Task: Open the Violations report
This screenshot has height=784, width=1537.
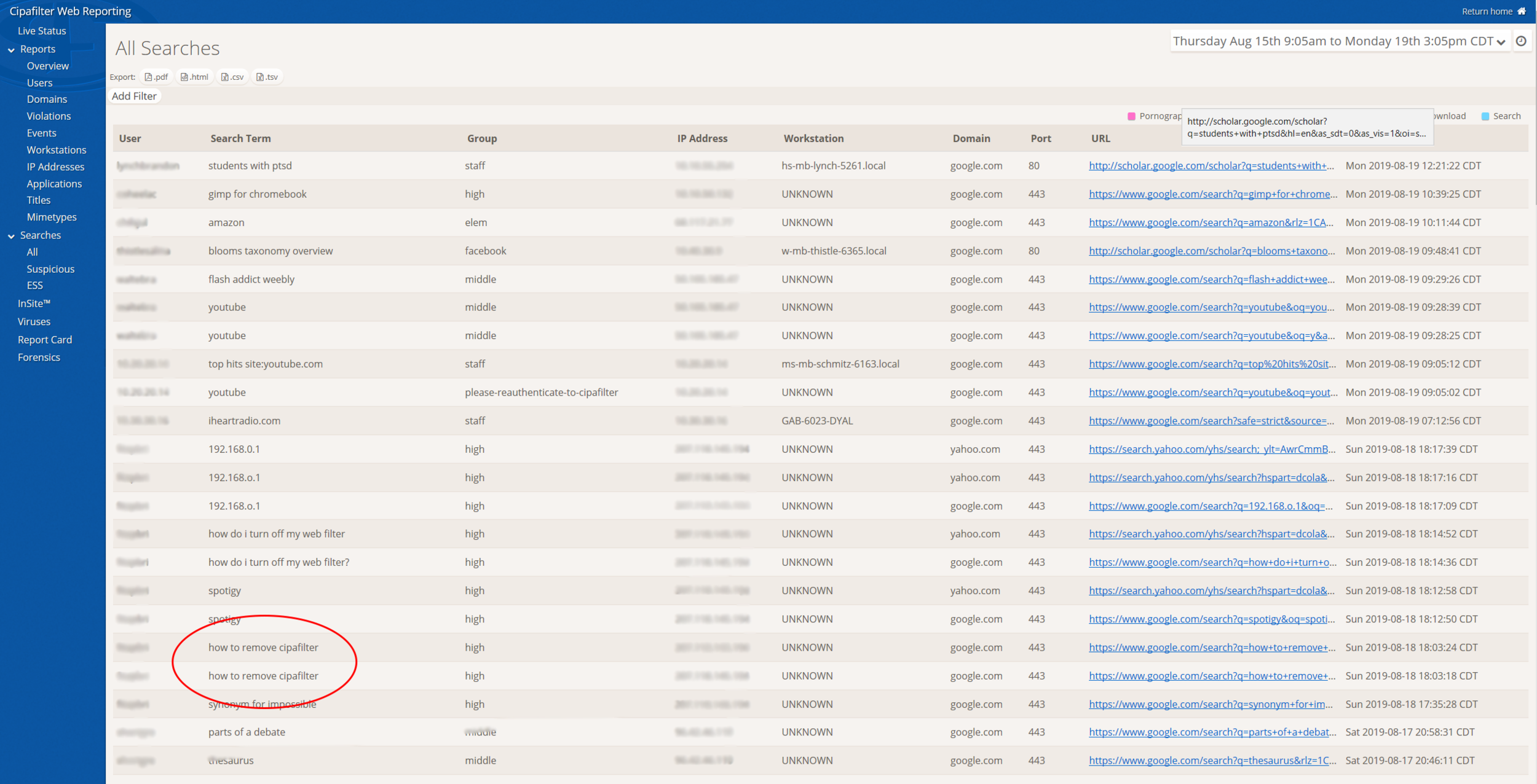Action: 49,116
